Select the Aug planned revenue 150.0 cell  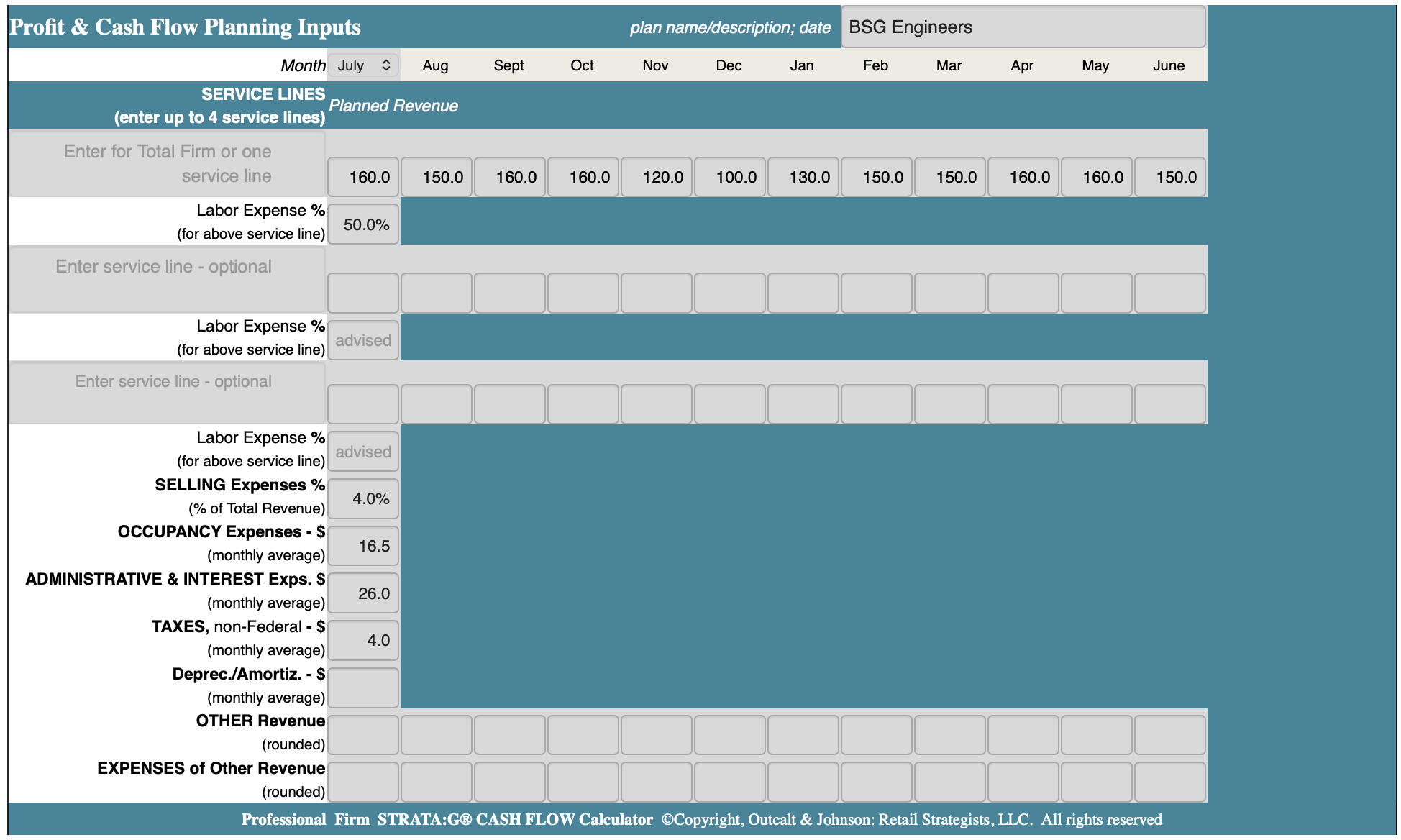click(x=437, y=177)
